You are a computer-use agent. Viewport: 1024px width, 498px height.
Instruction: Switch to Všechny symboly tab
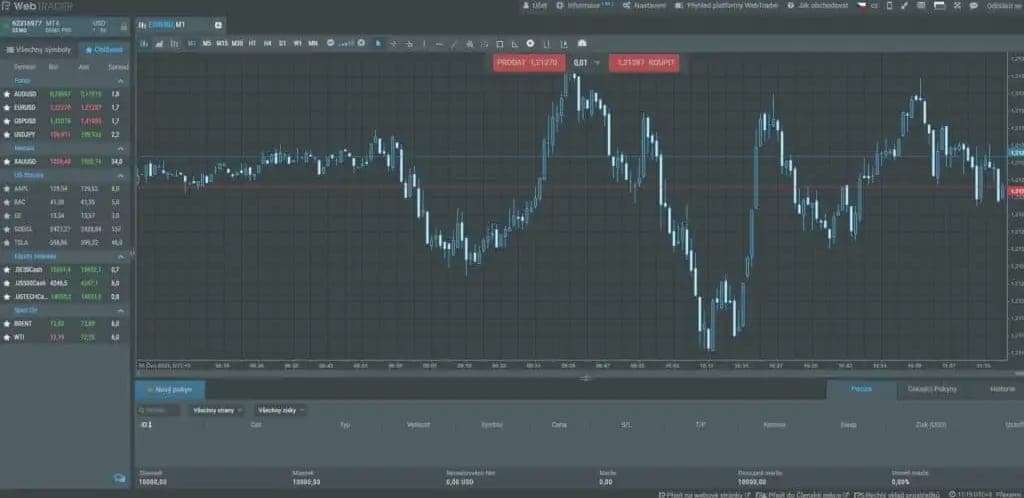39,50
